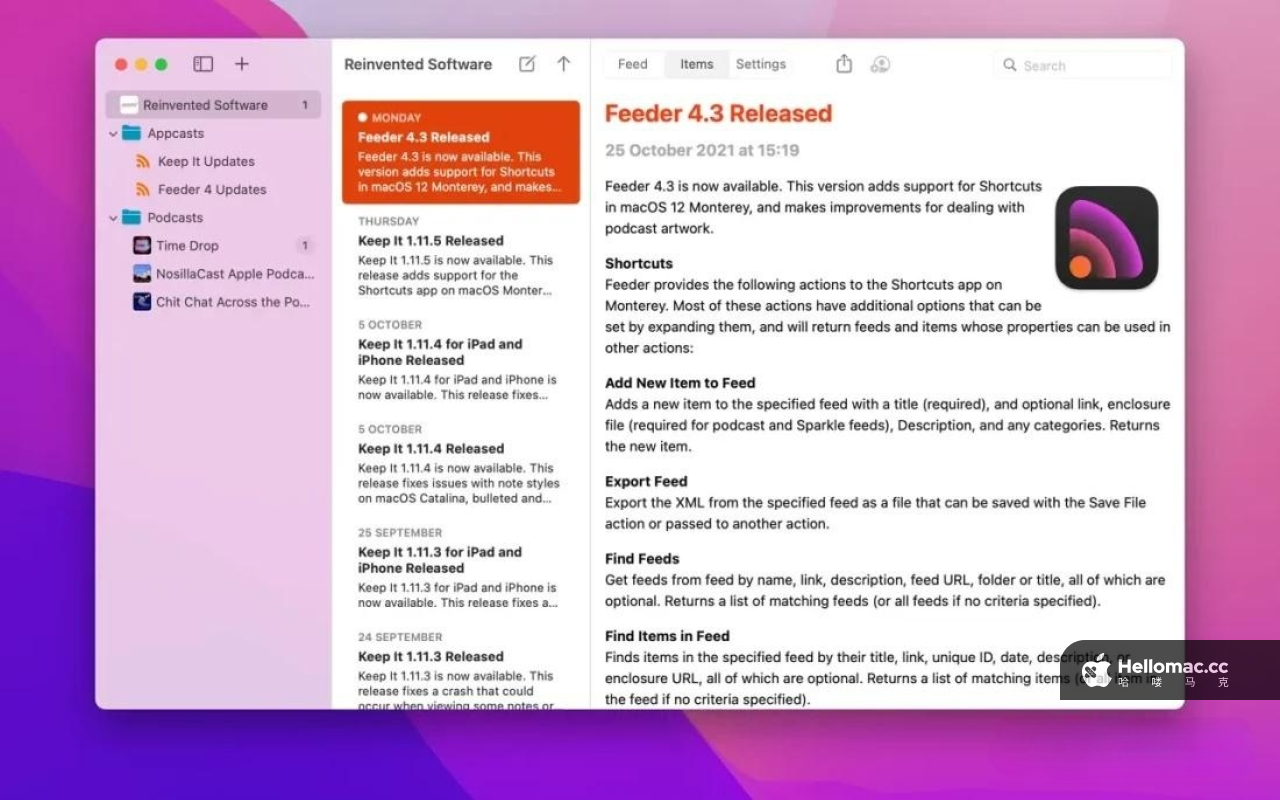Click the Shortcuts heading in article
The height and width of the screenshot is (800, 1280).
pyautogui.click(x=639, y=263)
